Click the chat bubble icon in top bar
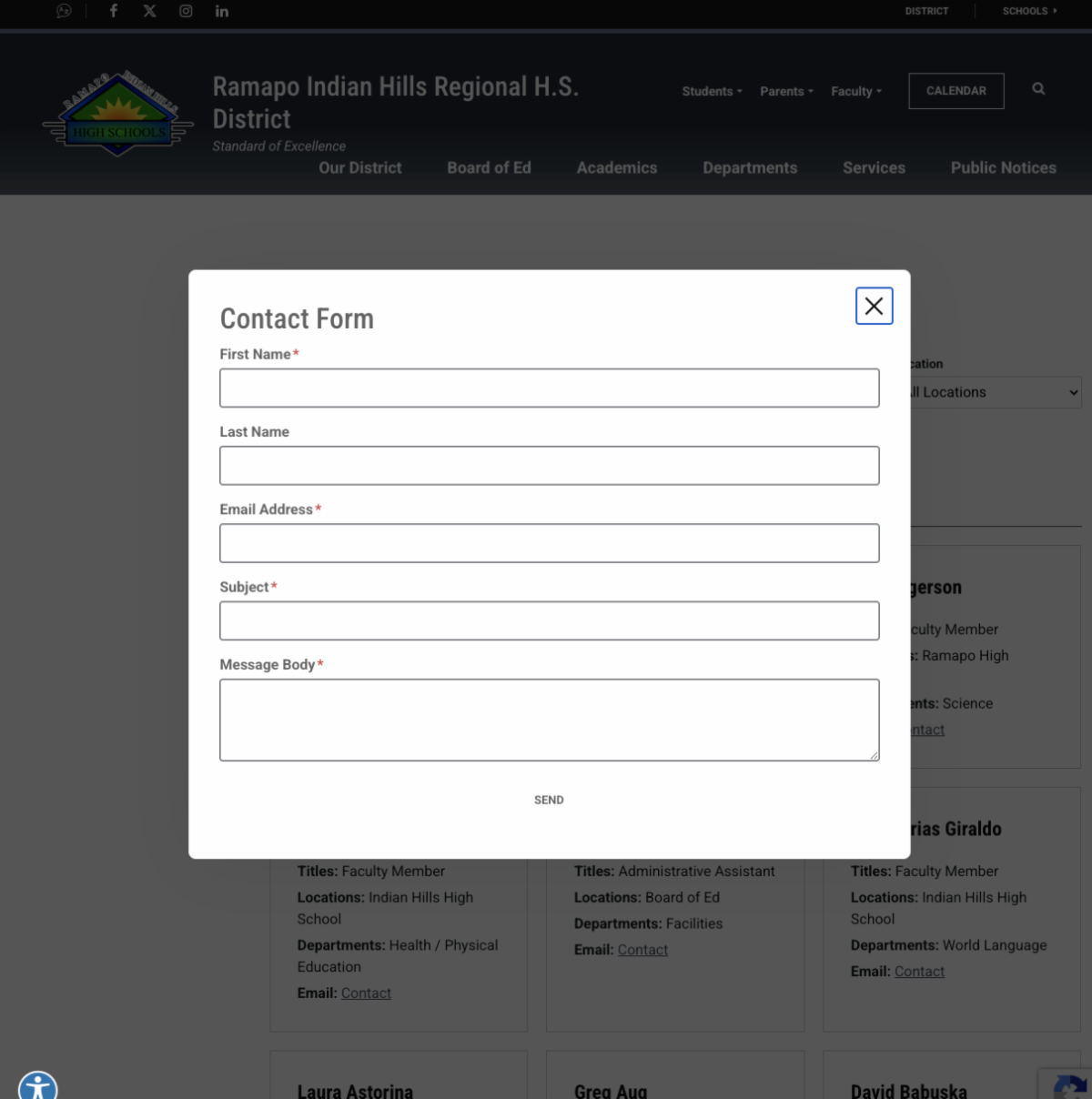Screen dimensions: 1092x1099 pos(64,11)
